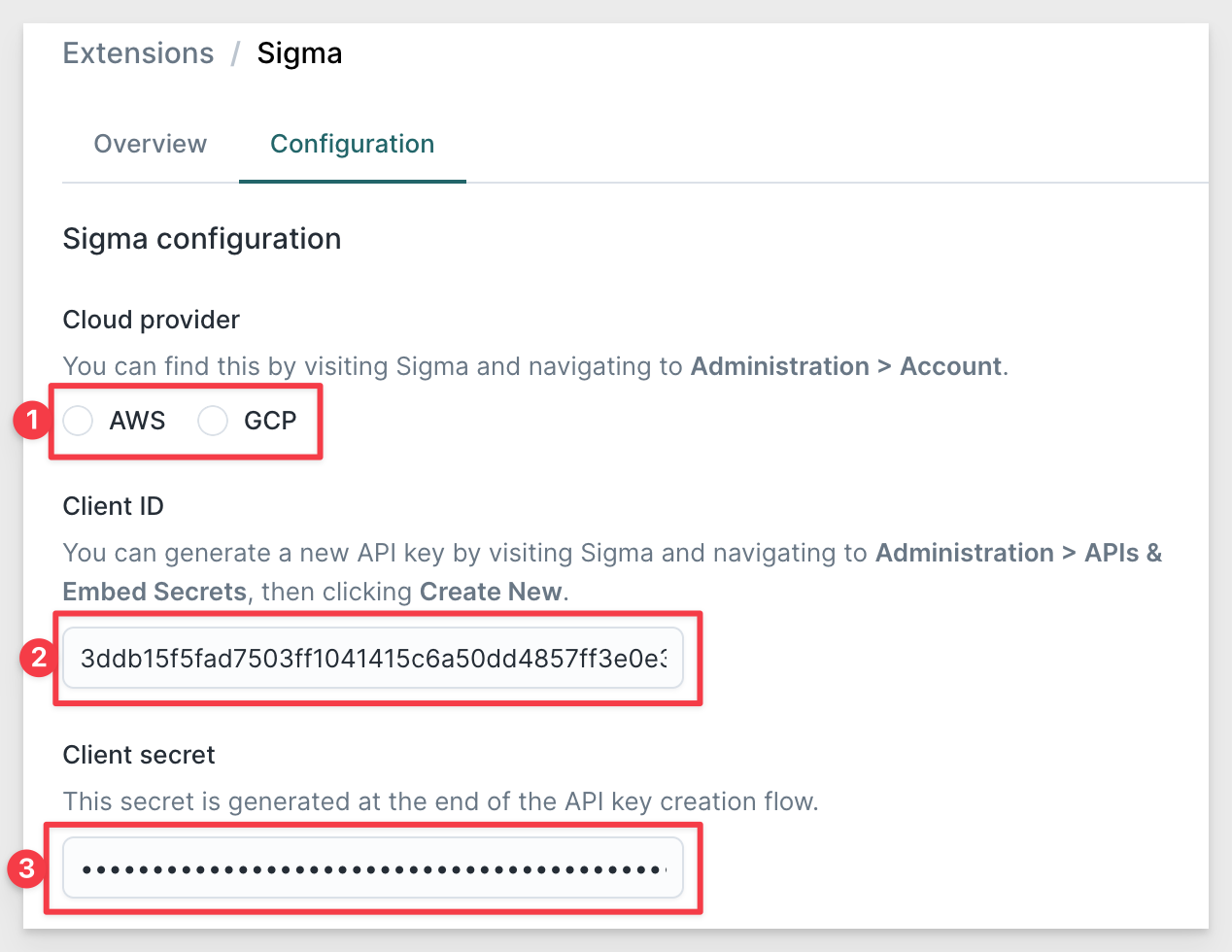
Task: Select the AWS radio button
Action: pyautogui.click(x=78, y=421)
